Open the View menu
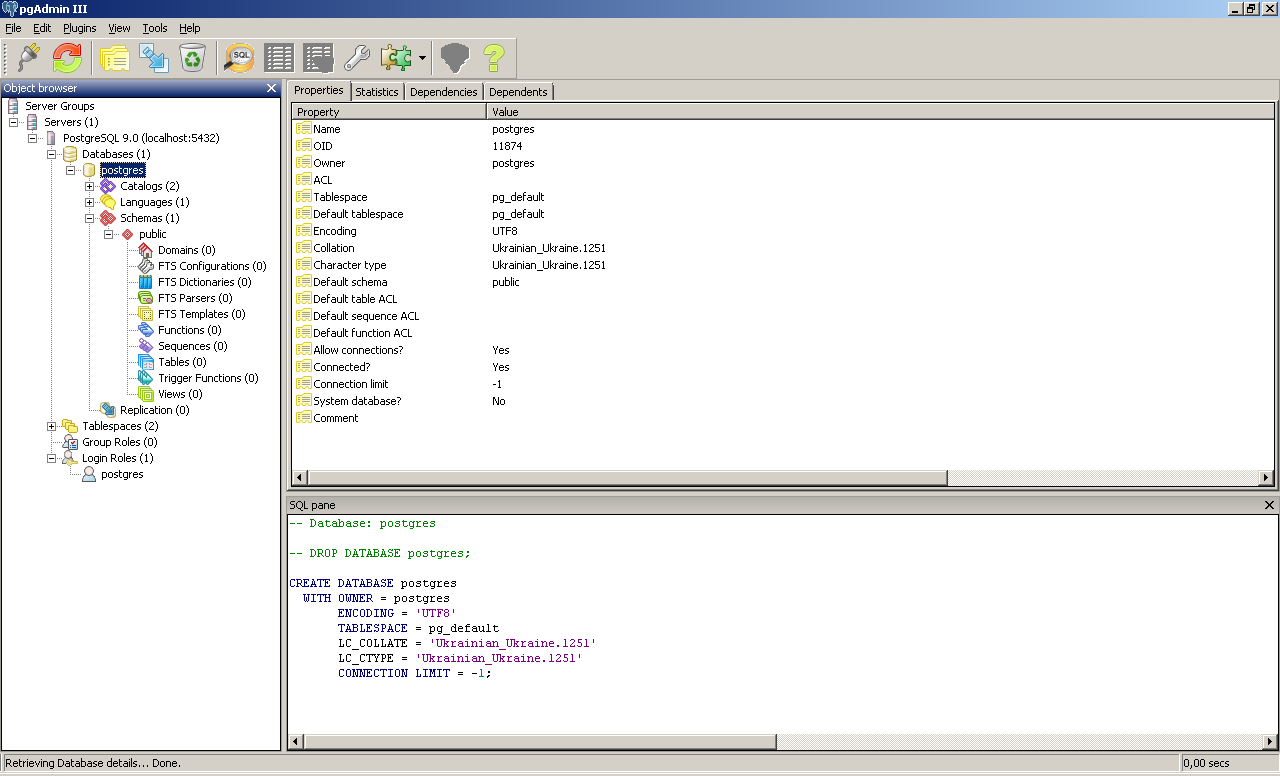 click(119, 28)
